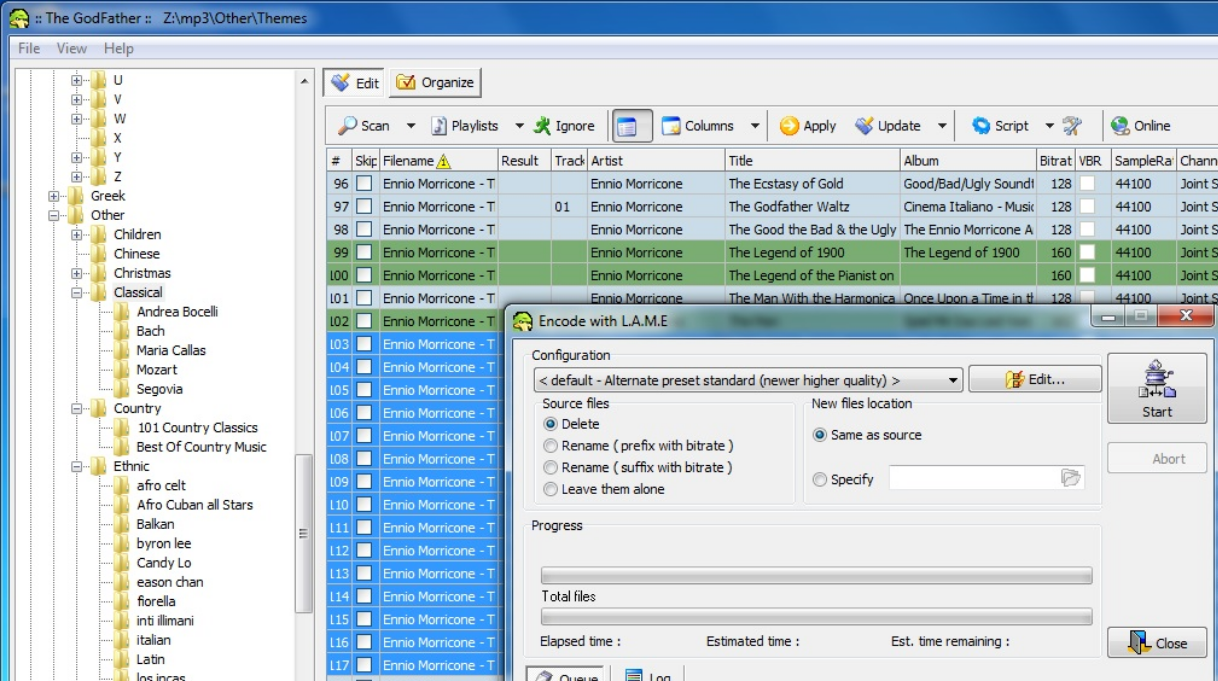Open the Script tool

point(1000,126)
